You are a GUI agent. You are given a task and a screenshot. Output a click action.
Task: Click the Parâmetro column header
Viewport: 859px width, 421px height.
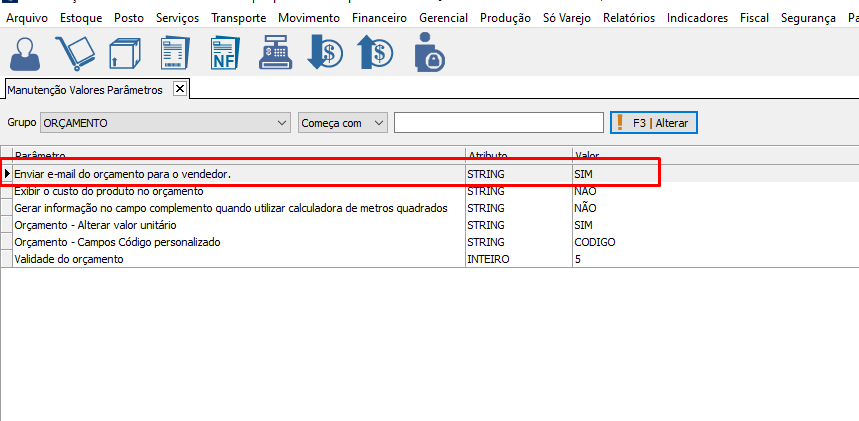click(40, 156)
